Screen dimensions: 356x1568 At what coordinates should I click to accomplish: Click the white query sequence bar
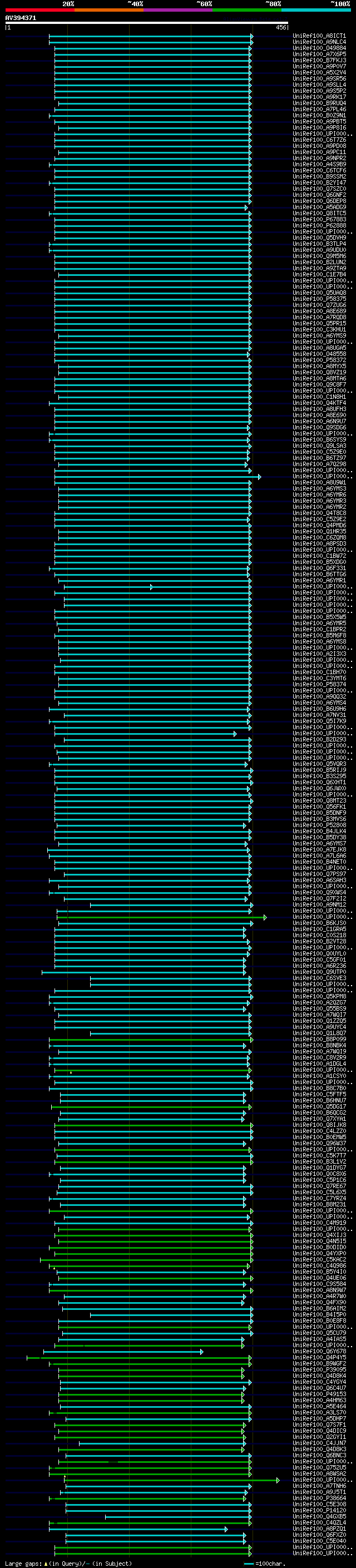point(147,23)
